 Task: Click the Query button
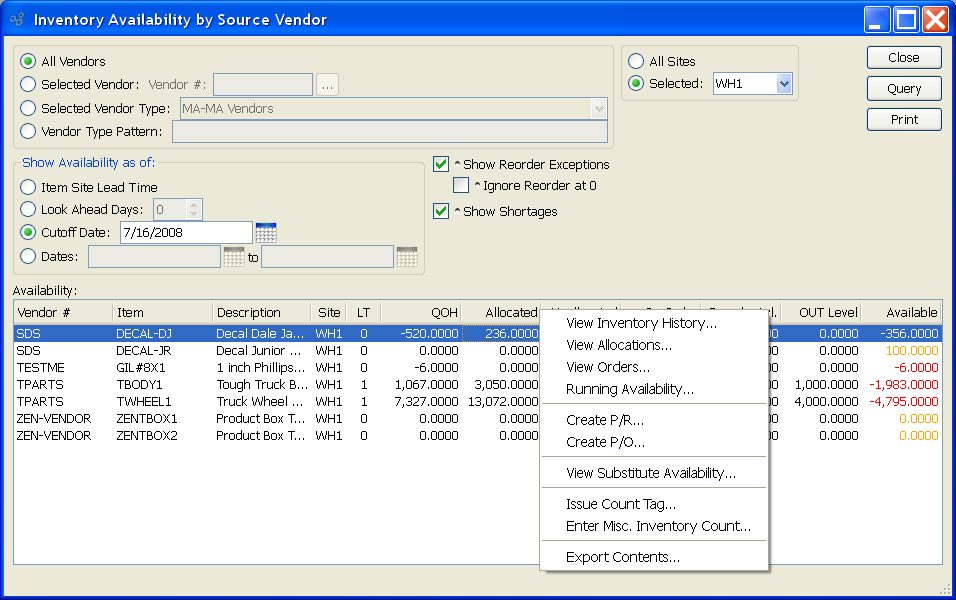pos(904,89)
